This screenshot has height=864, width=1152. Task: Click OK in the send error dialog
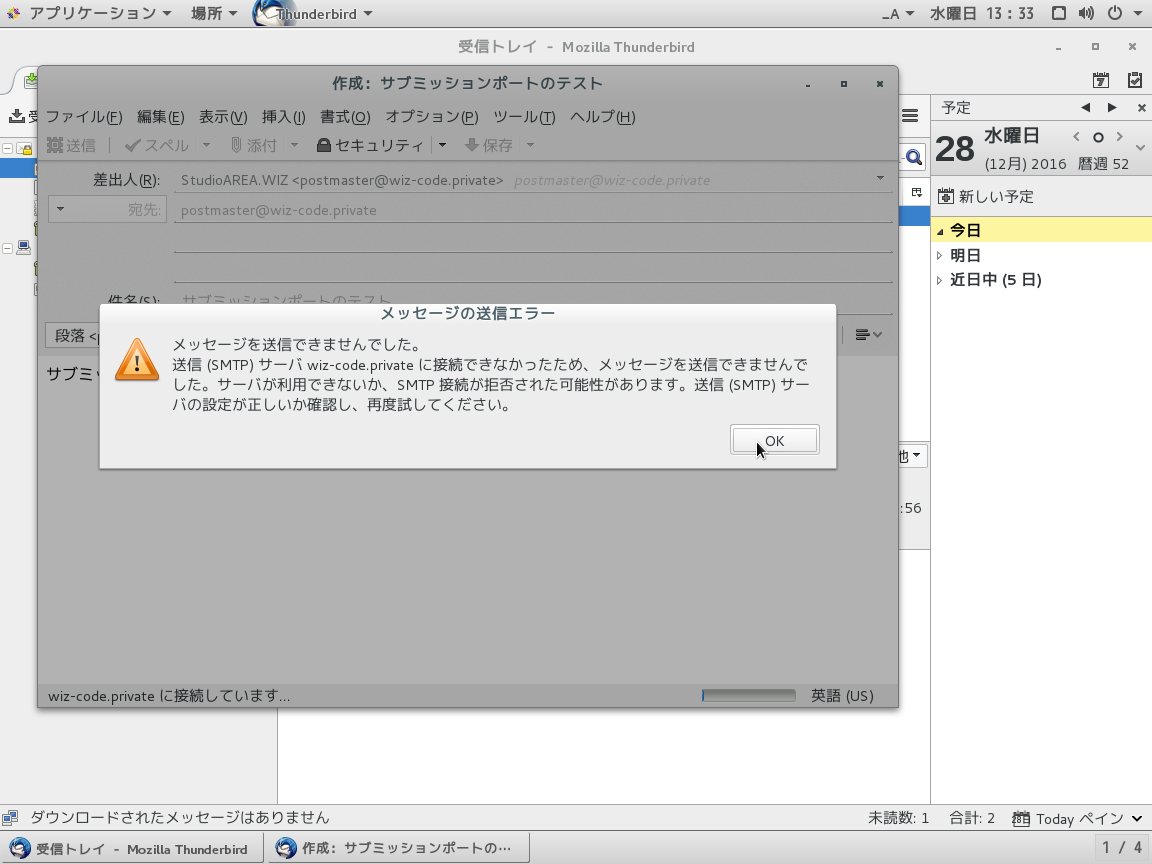point(774,440)
